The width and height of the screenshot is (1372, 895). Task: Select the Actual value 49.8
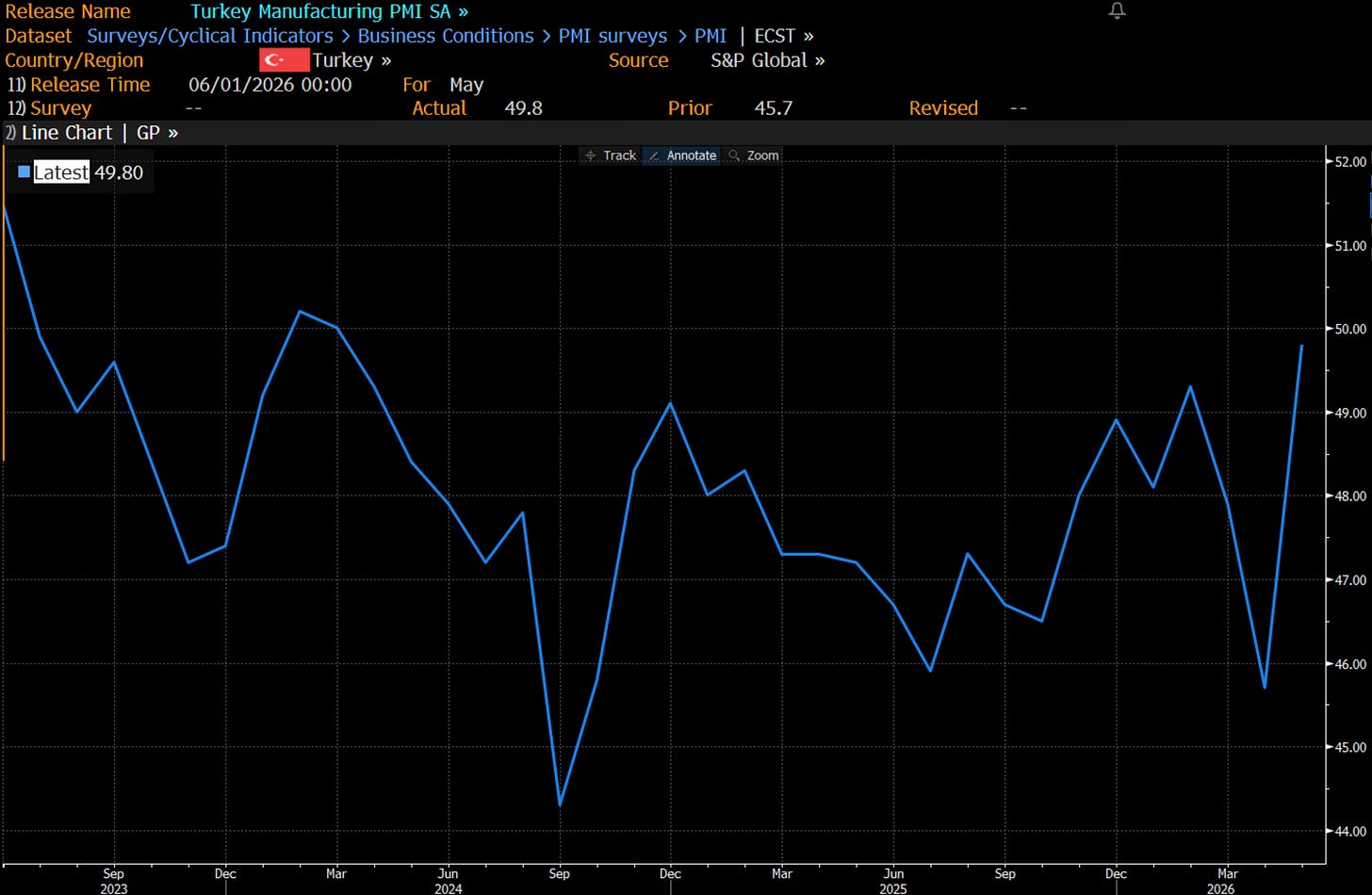point(523,108)
